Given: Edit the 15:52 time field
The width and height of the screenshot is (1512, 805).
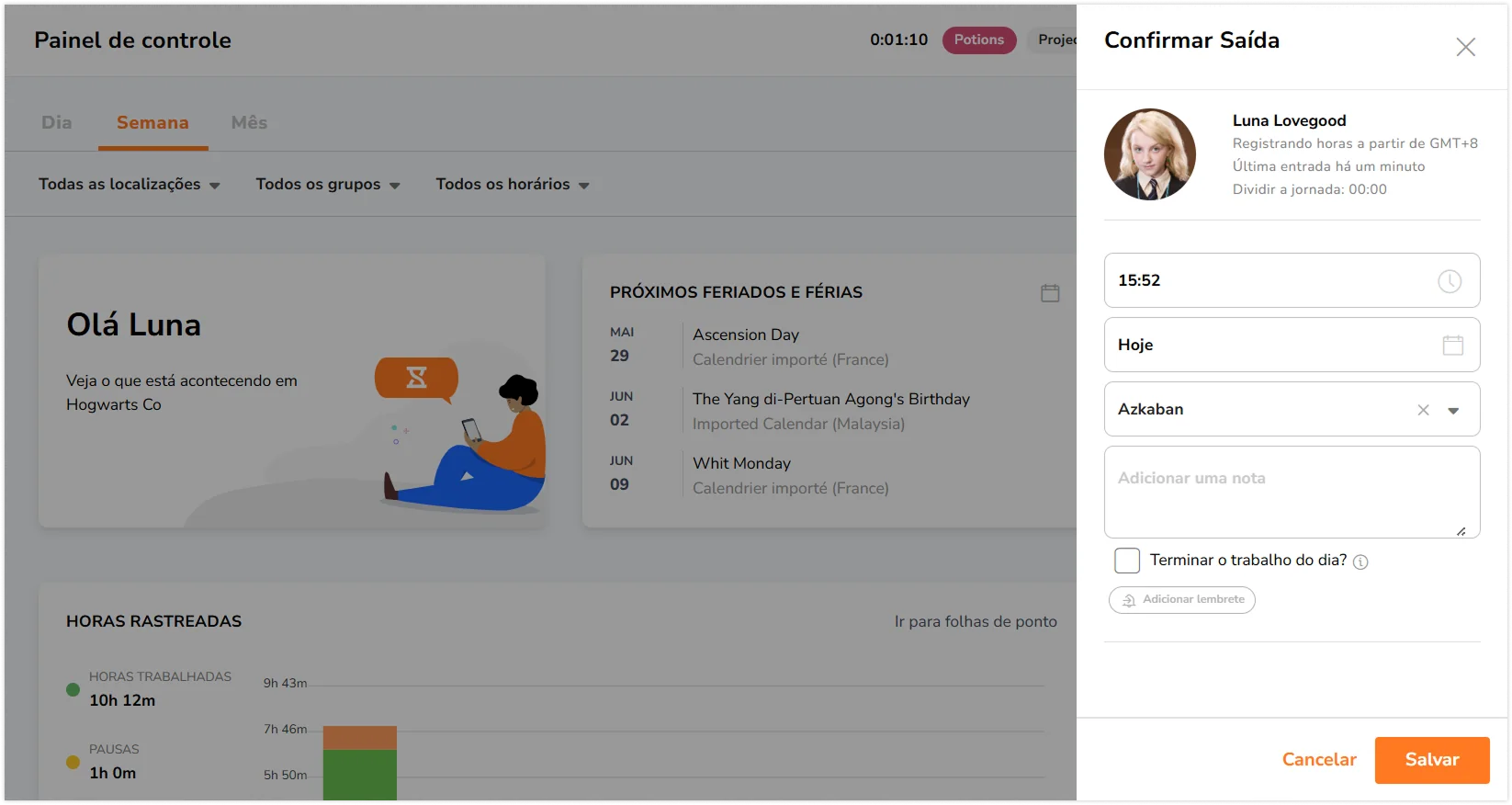Looking at the screenshot, I should (x=1292, y=280).
